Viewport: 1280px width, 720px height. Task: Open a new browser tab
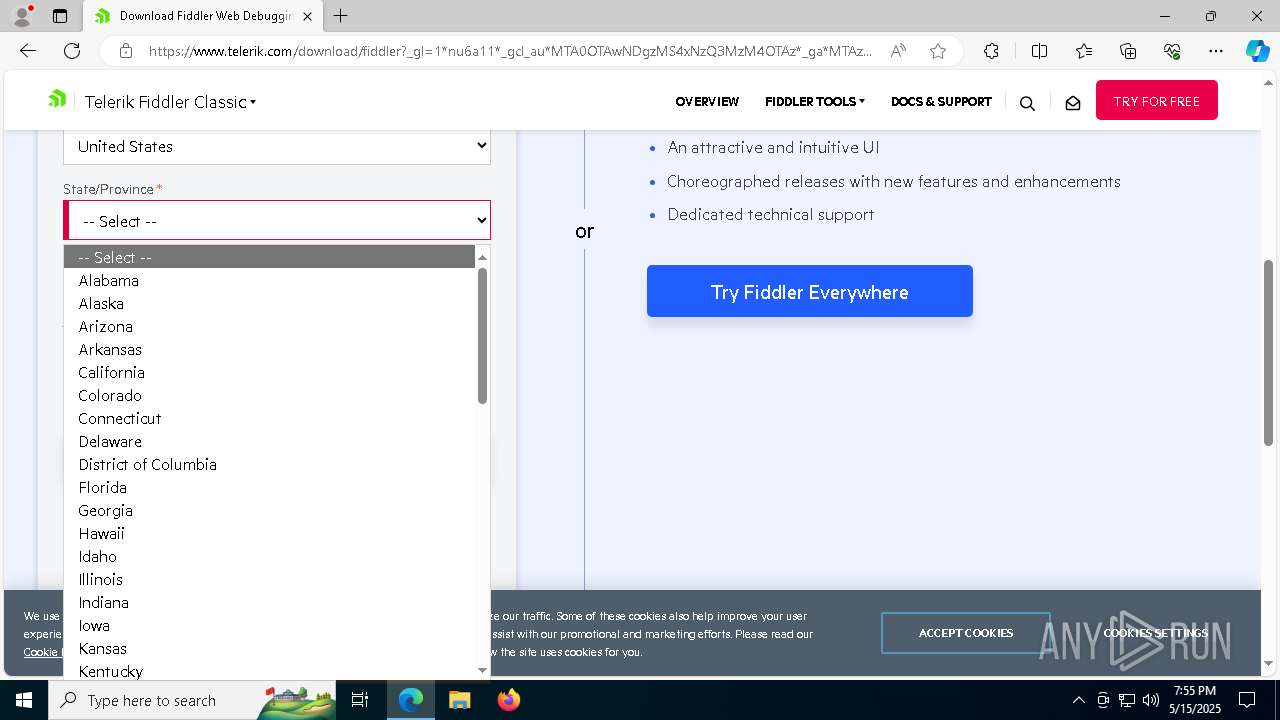pyautogui.click(x=341, y=16)
